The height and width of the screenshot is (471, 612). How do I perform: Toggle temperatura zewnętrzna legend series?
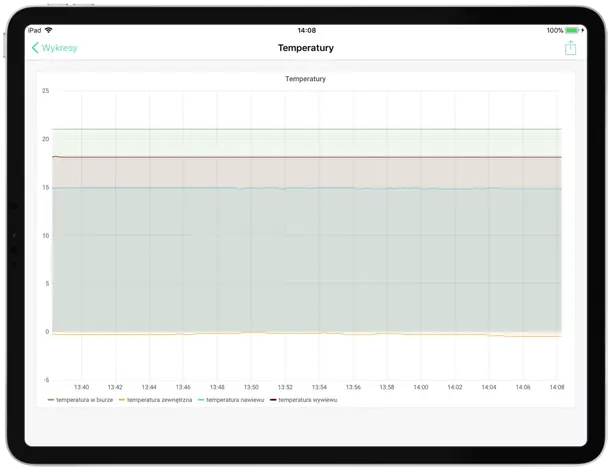coord(155,399)
